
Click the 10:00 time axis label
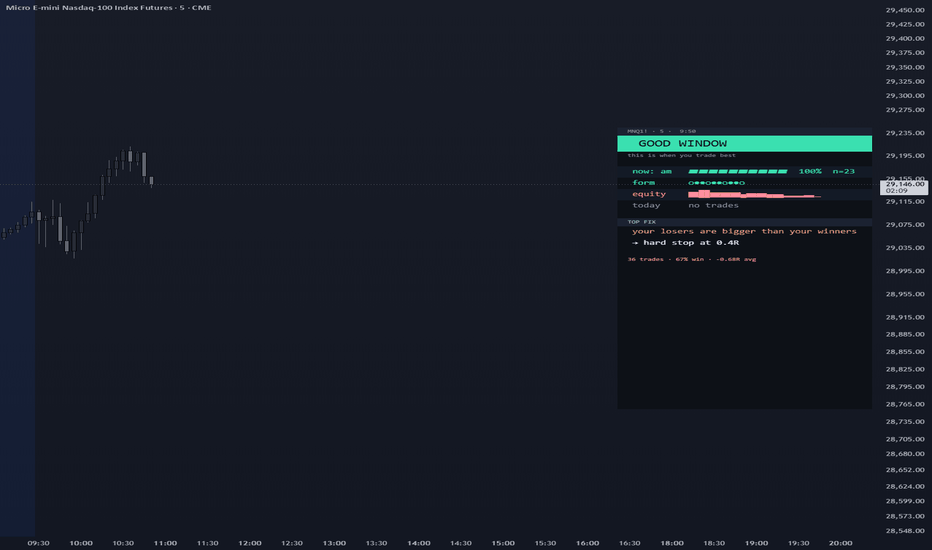click(x=81, y=543)
